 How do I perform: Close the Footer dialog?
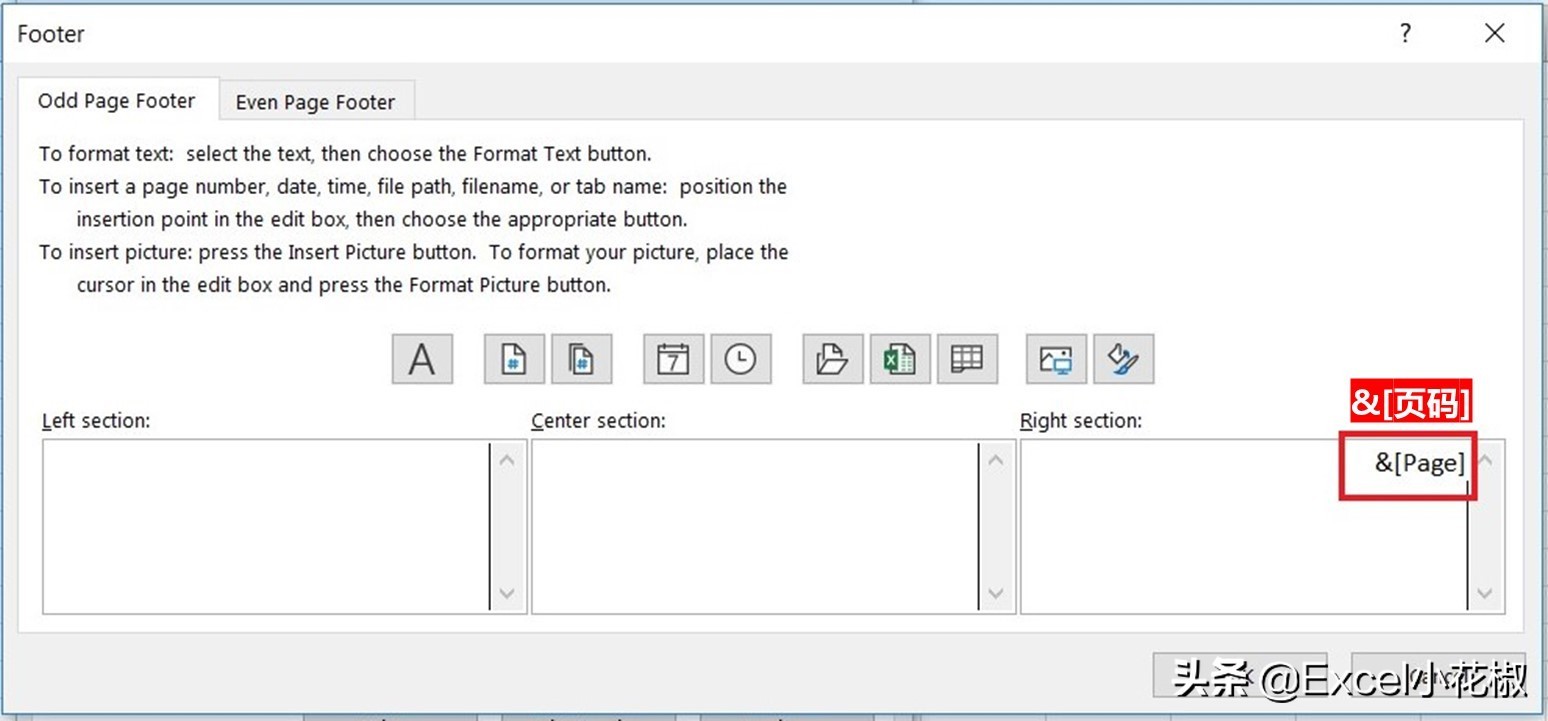pyautogui.click(x=1495, y=34)
